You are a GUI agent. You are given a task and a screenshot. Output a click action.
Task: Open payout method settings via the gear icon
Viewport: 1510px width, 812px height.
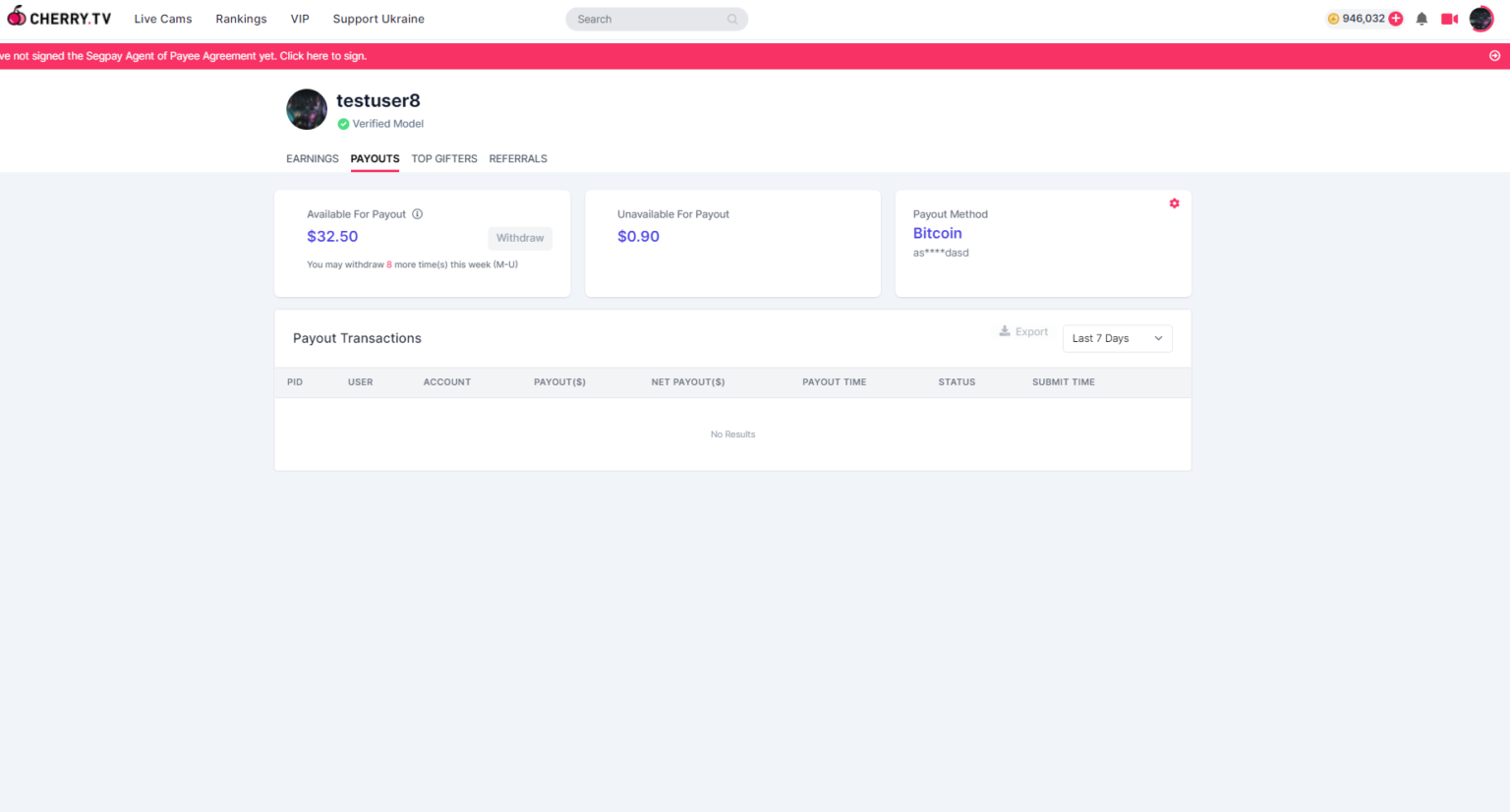point(1174,203)
